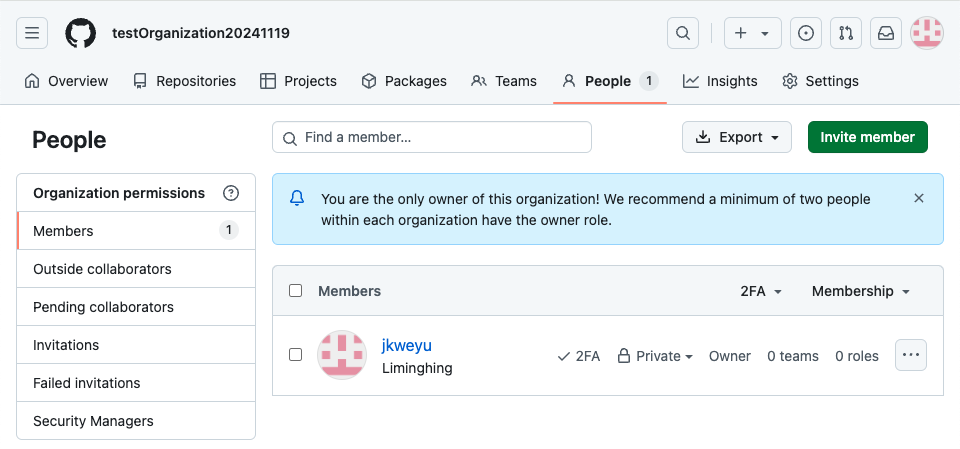Switch to the Insights tab
The height and width of the screenshot is (449, 960).
pyautogui.click(x=720, y=81)
